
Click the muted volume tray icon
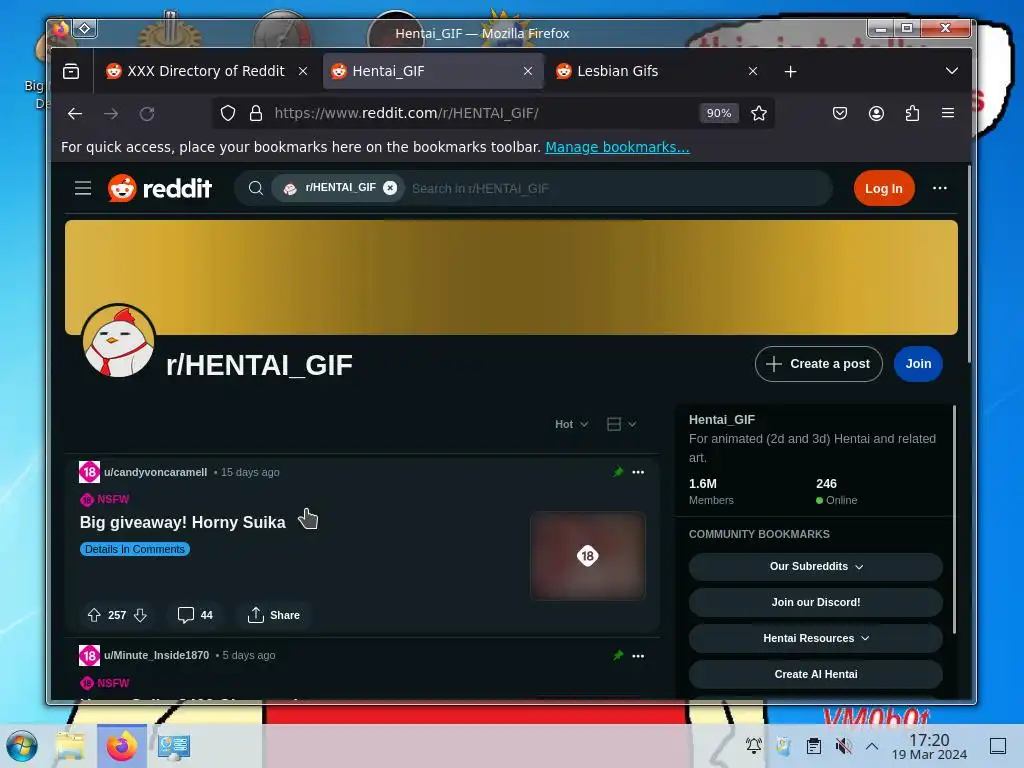[x=844, y=746]
